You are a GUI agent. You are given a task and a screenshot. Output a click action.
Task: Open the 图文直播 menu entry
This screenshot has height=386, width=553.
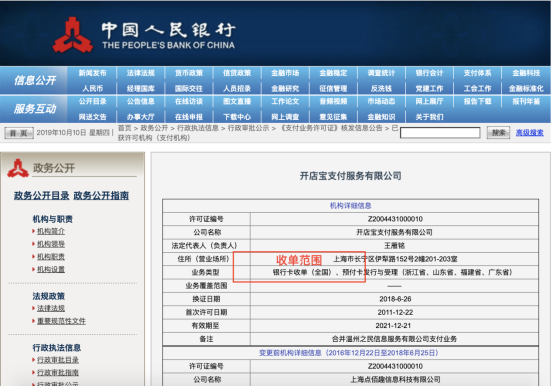(237, 102)
